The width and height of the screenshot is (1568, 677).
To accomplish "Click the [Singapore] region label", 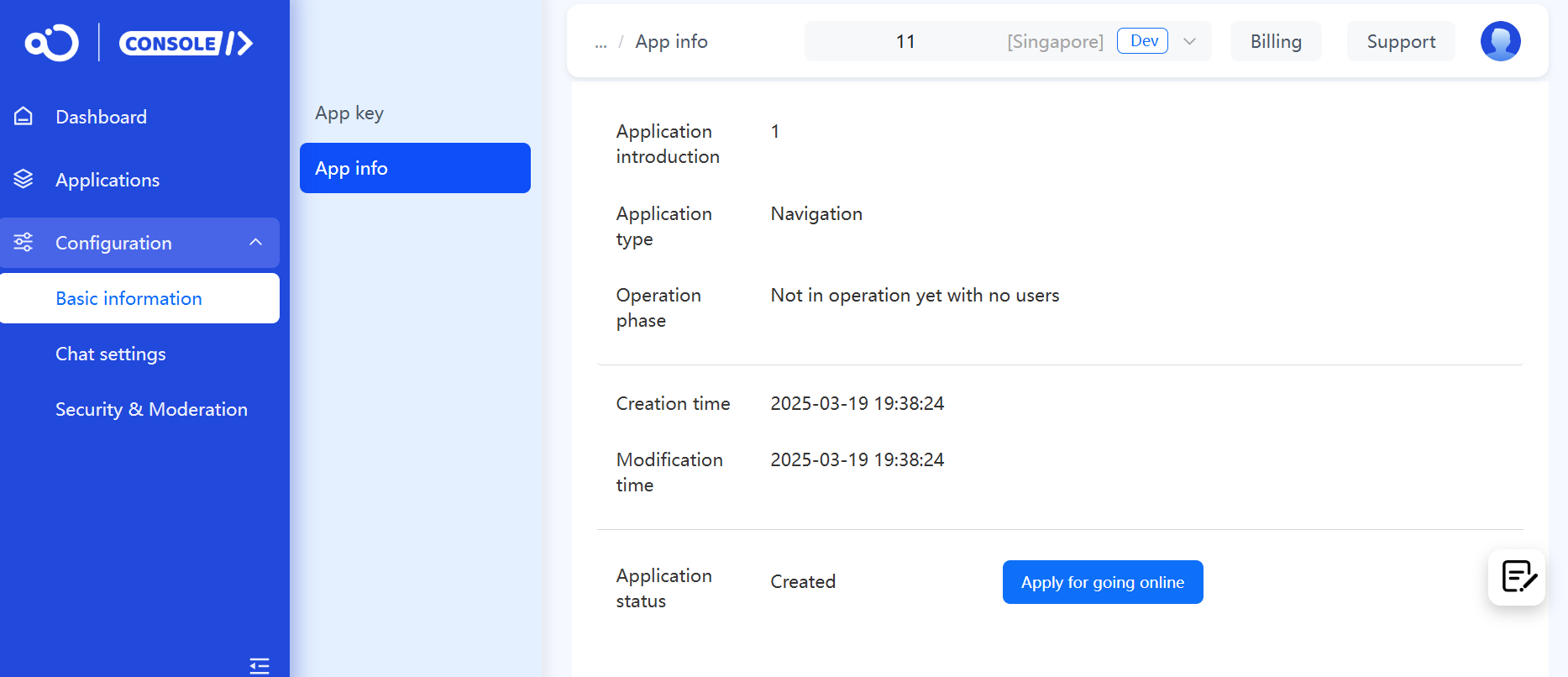I will pos(1055,41).
